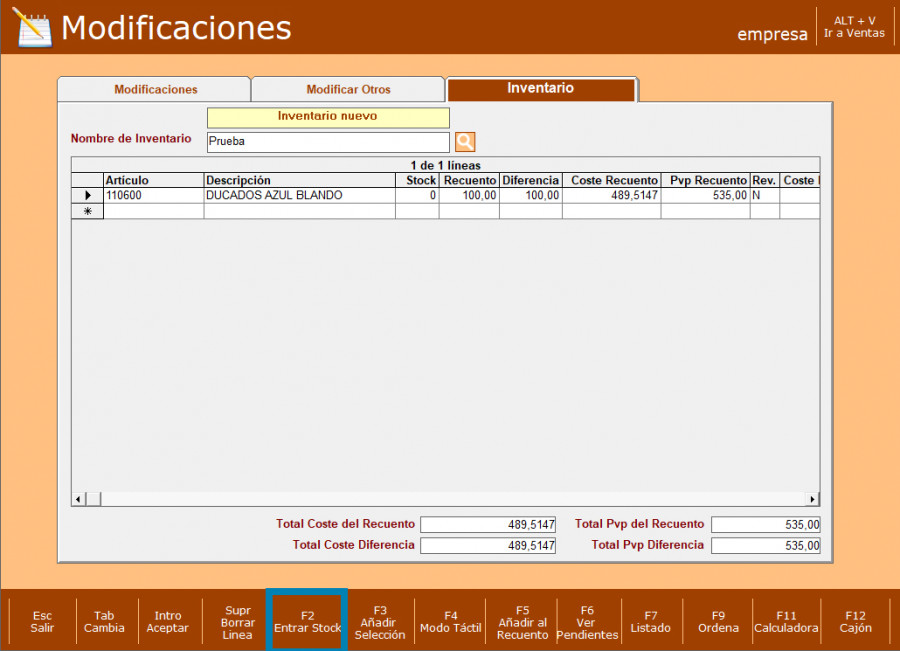This screenshot has width=900, height=651.
Task: Open the Modificar Otros tab
Action: click(348, 90)
